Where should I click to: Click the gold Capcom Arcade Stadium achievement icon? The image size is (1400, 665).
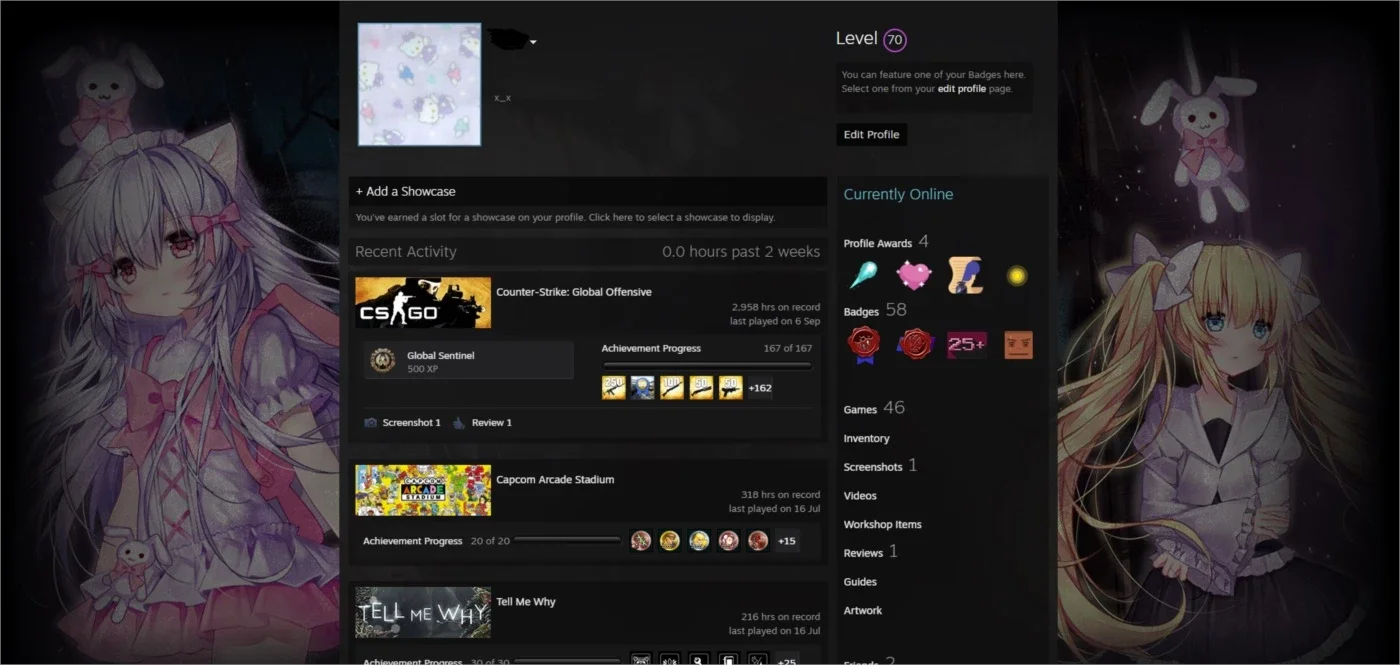670,540
